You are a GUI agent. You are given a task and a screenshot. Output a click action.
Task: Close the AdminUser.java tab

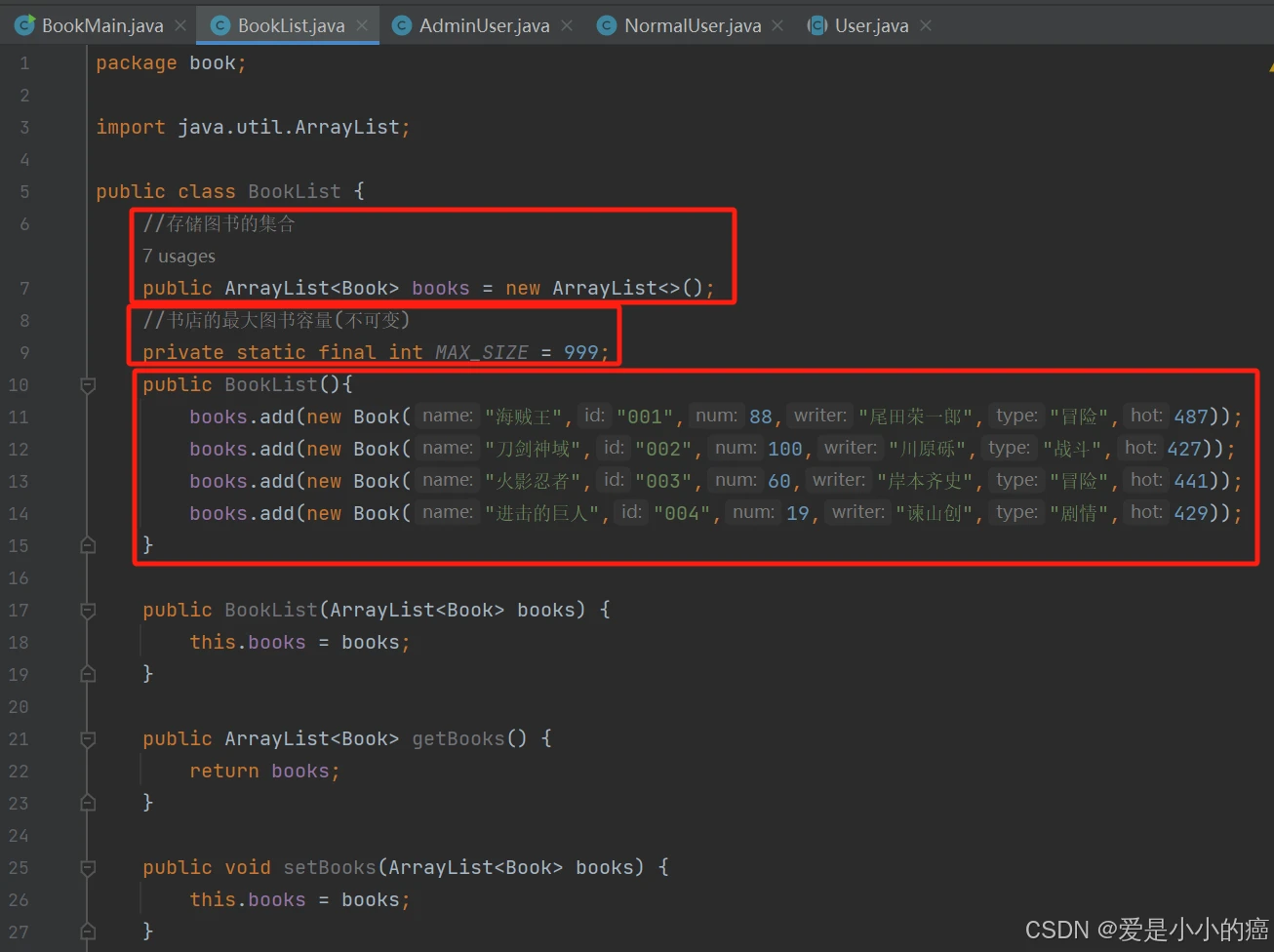567,25
